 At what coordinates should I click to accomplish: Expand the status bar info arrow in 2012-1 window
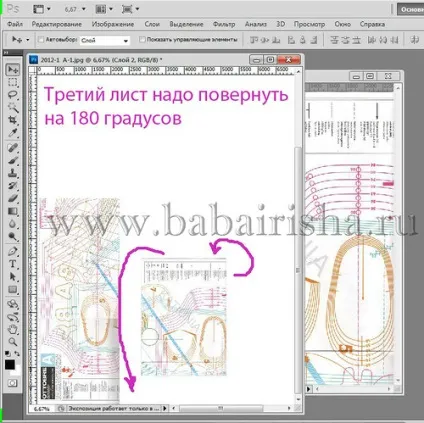point(165,408)
